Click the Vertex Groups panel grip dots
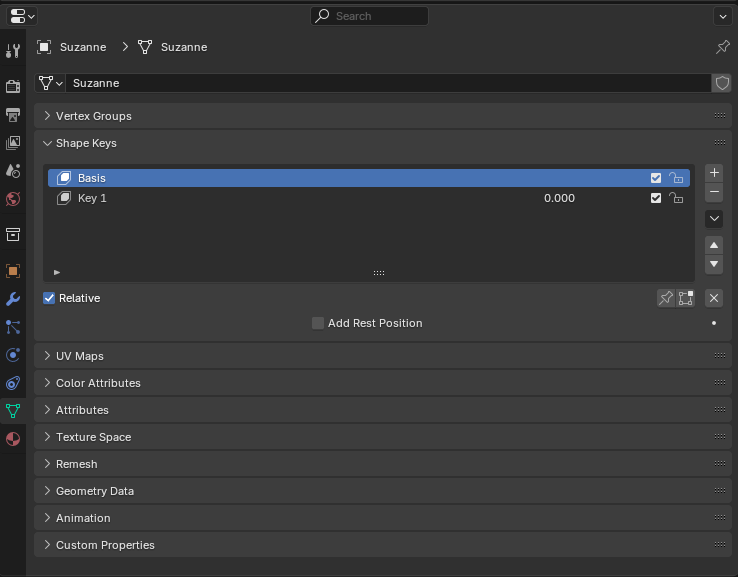738x577 pixels. click(x=720, y=116)
